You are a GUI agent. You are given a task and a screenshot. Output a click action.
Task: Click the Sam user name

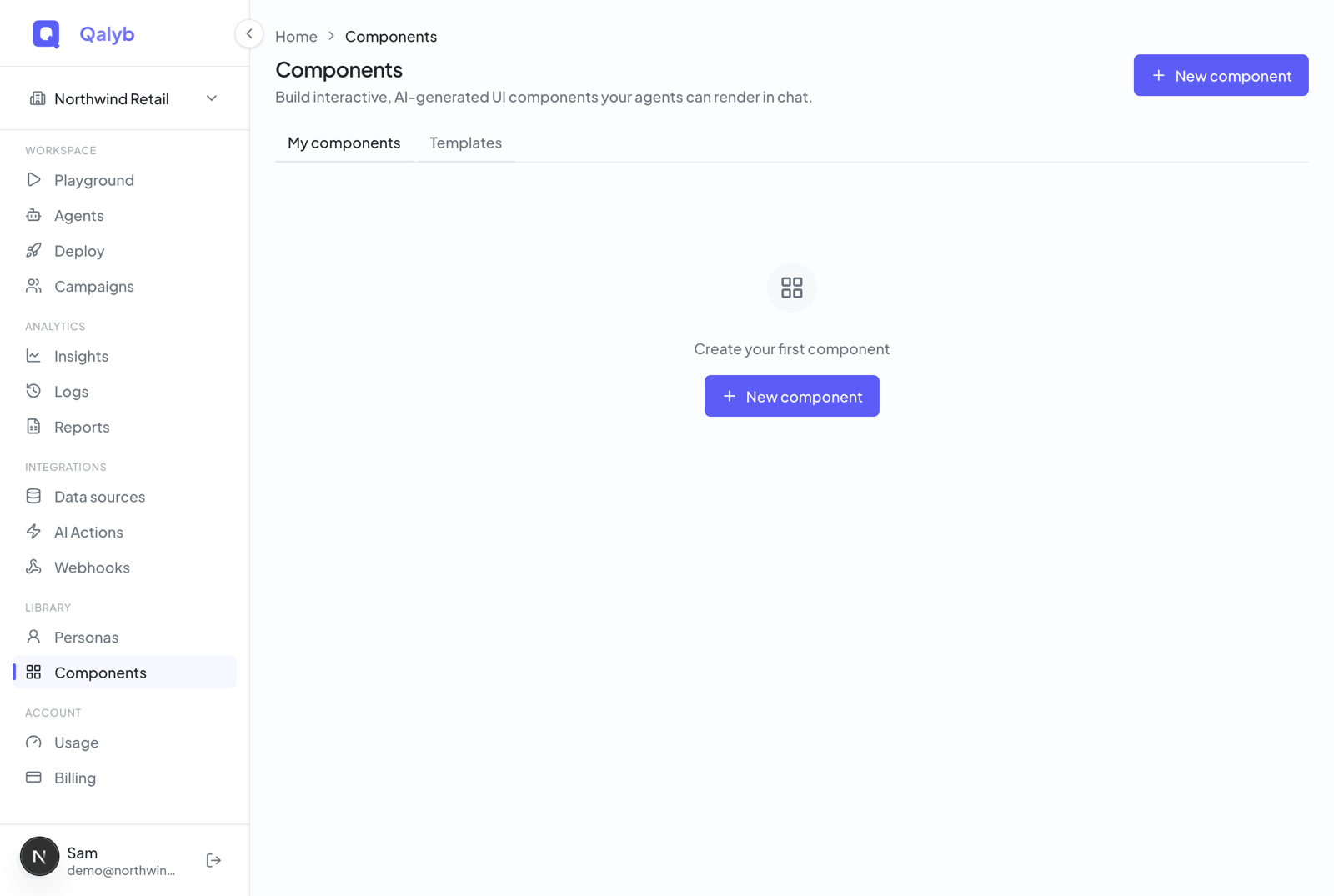[x=83, y=853]
